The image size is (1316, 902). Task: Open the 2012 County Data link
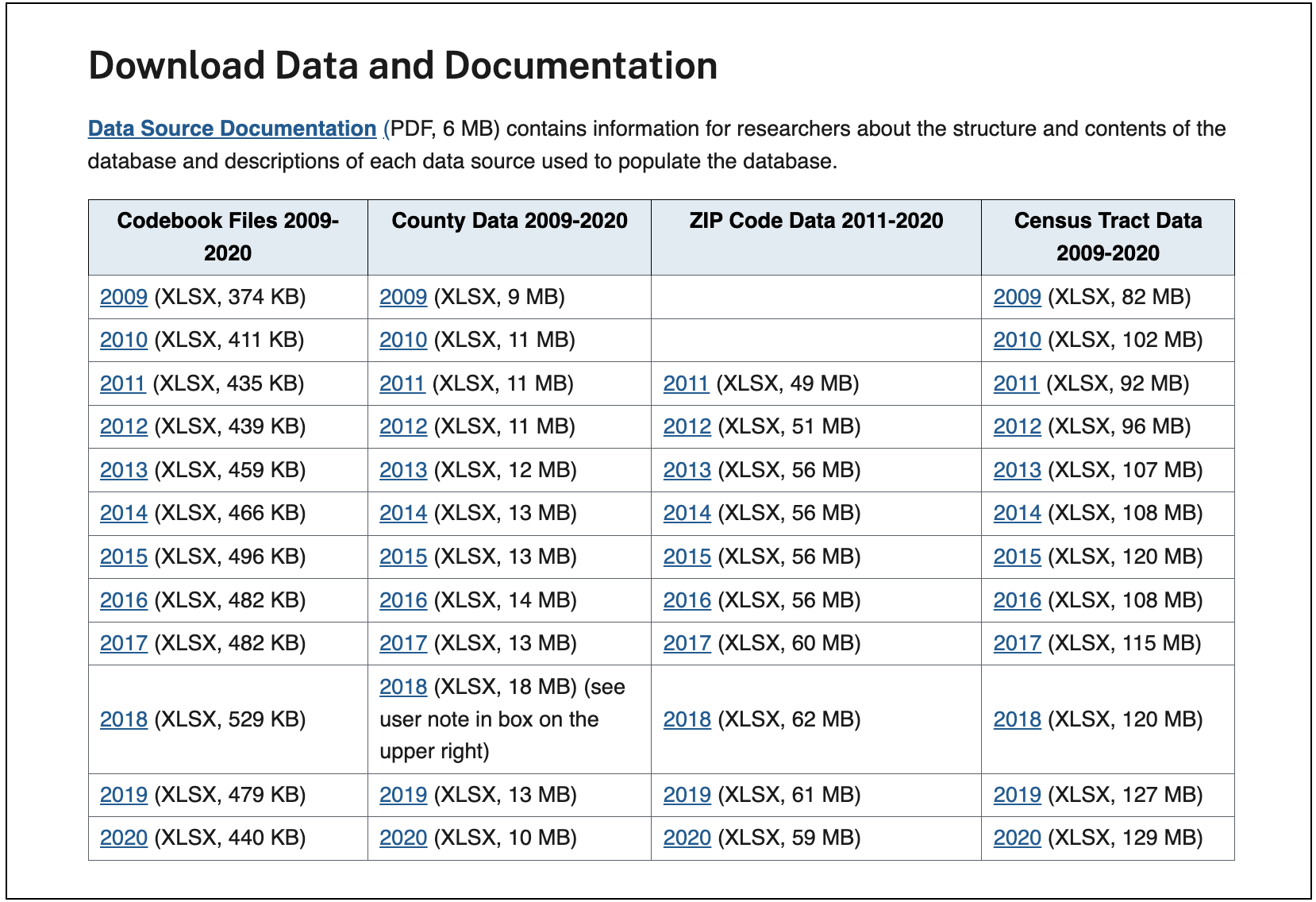tap(403, 426)
